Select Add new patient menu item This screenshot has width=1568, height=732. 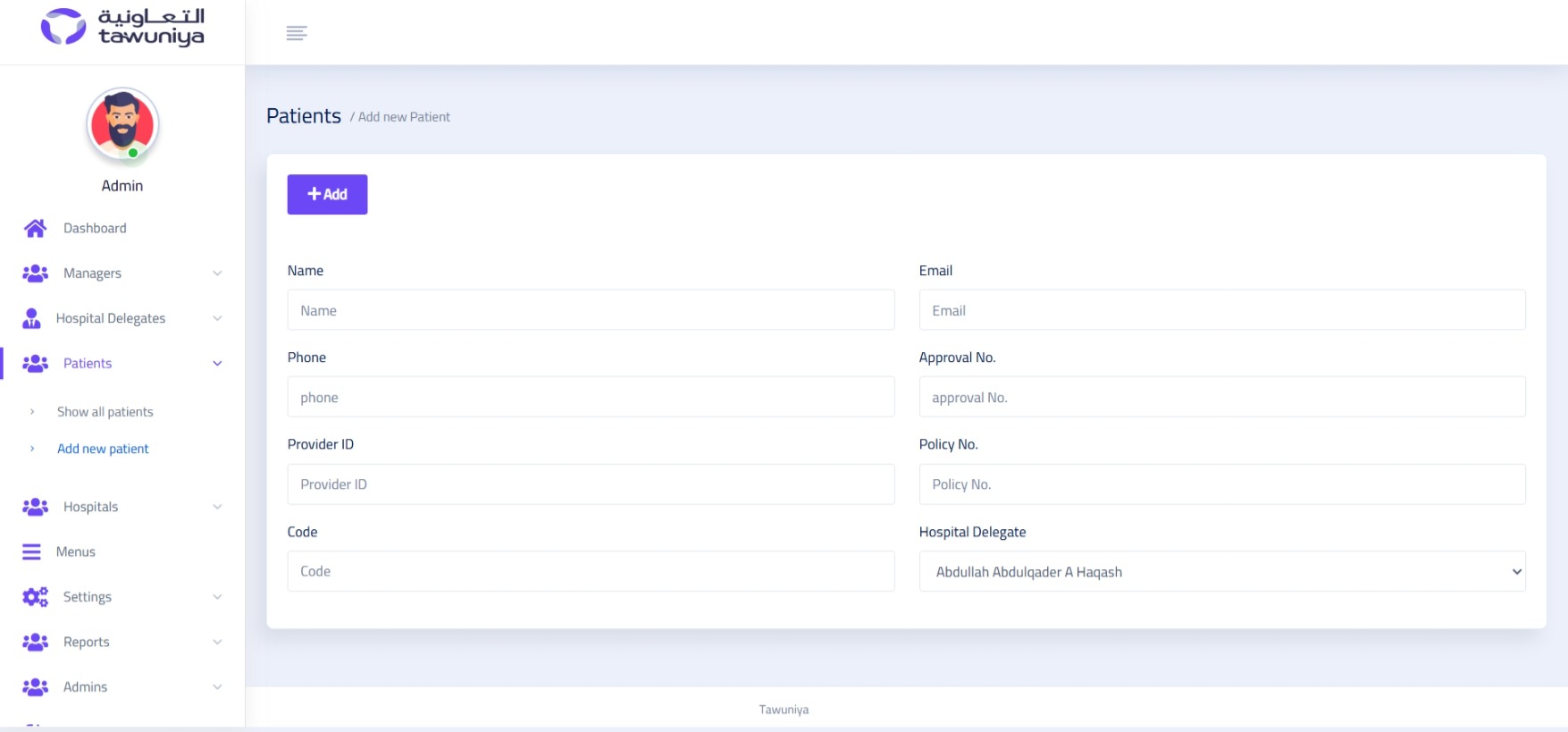(103, 449)
